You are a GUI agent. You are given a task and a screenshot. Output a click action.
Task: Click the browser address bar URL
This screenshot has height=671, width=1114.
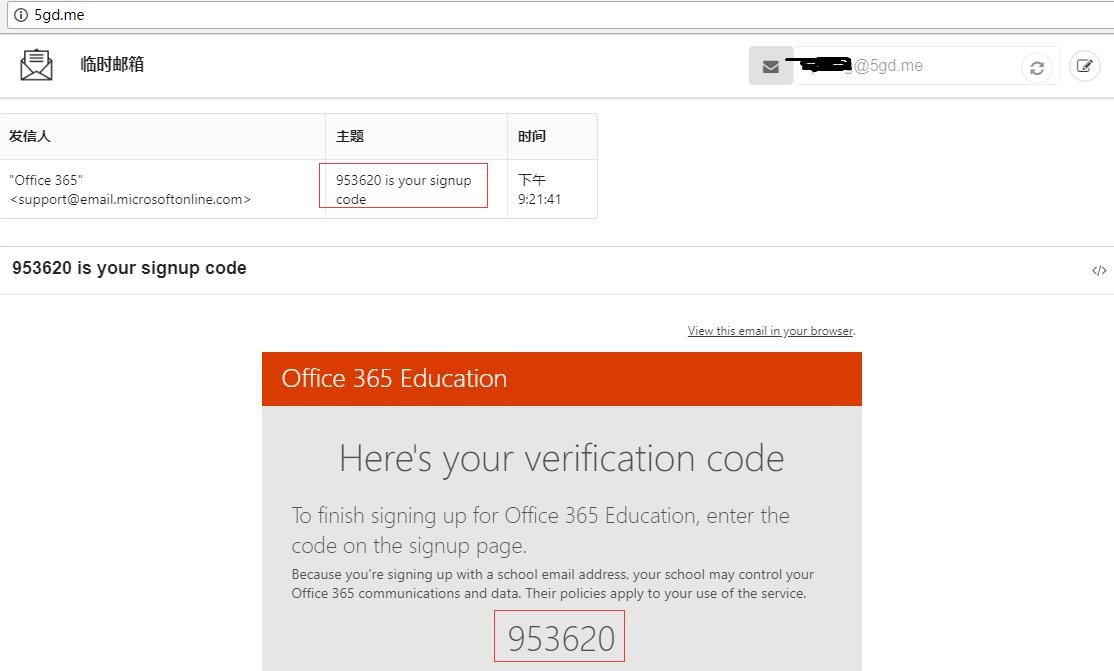[x=60, y=15]
